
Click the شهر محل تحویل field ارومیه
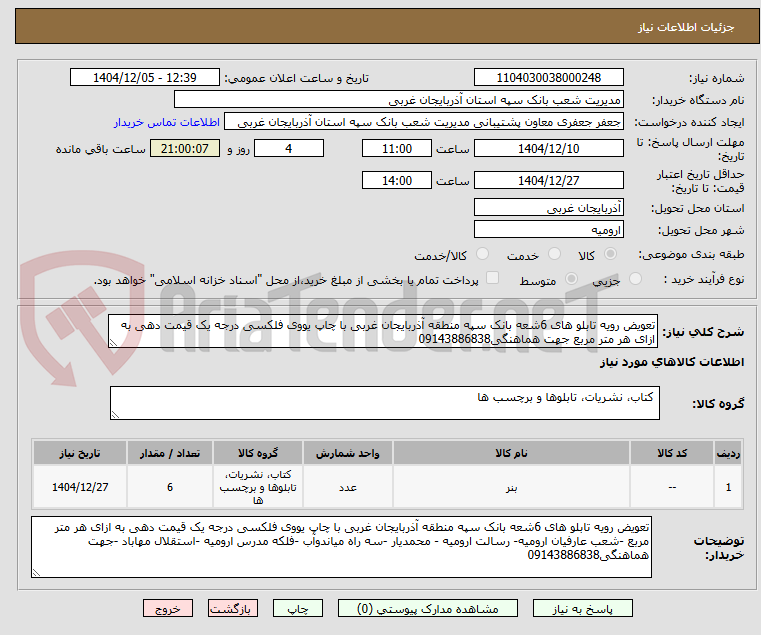coord(548,230)
